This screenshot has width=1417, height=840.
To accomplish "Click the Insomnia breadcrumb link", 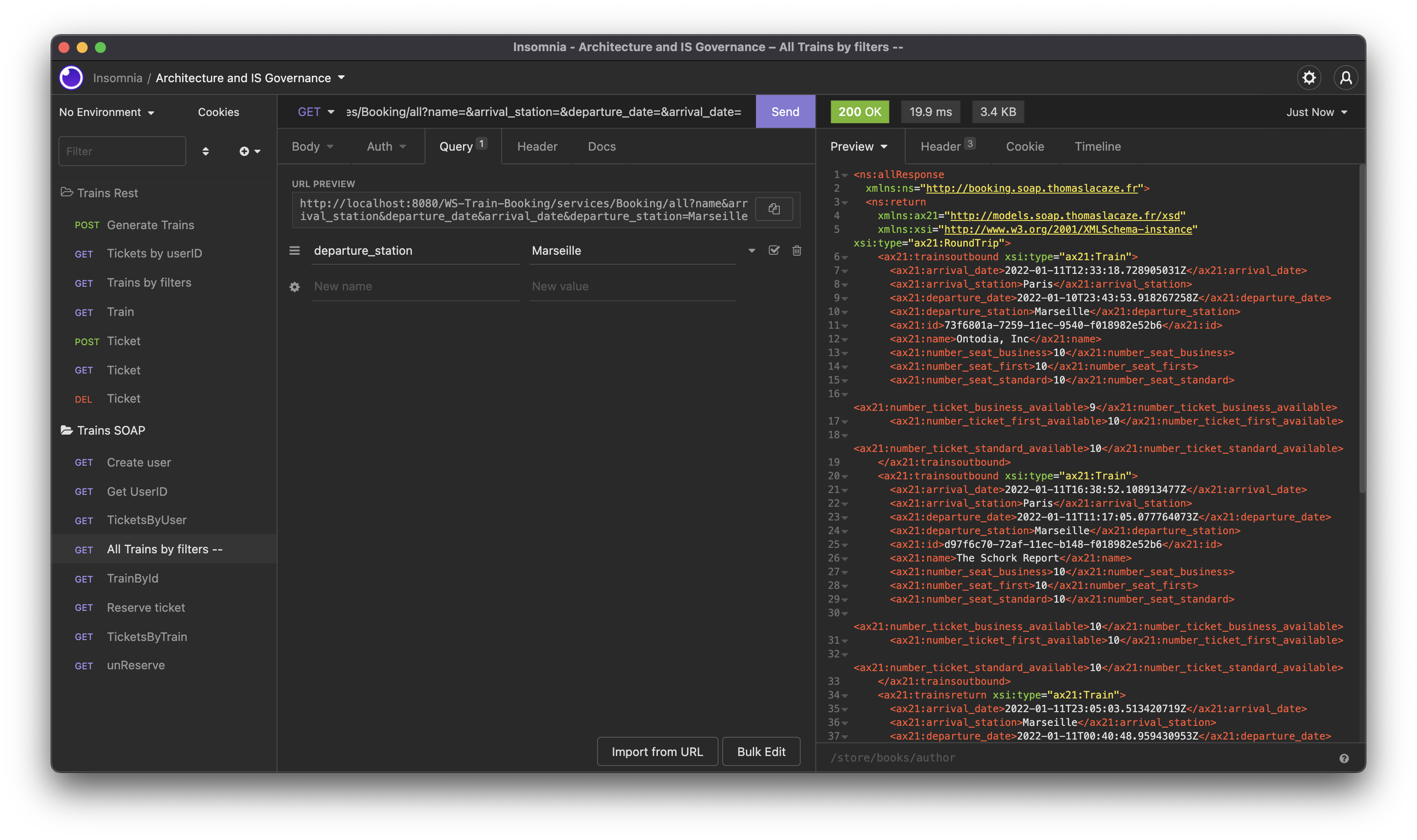I will click(x=118, y=78).
